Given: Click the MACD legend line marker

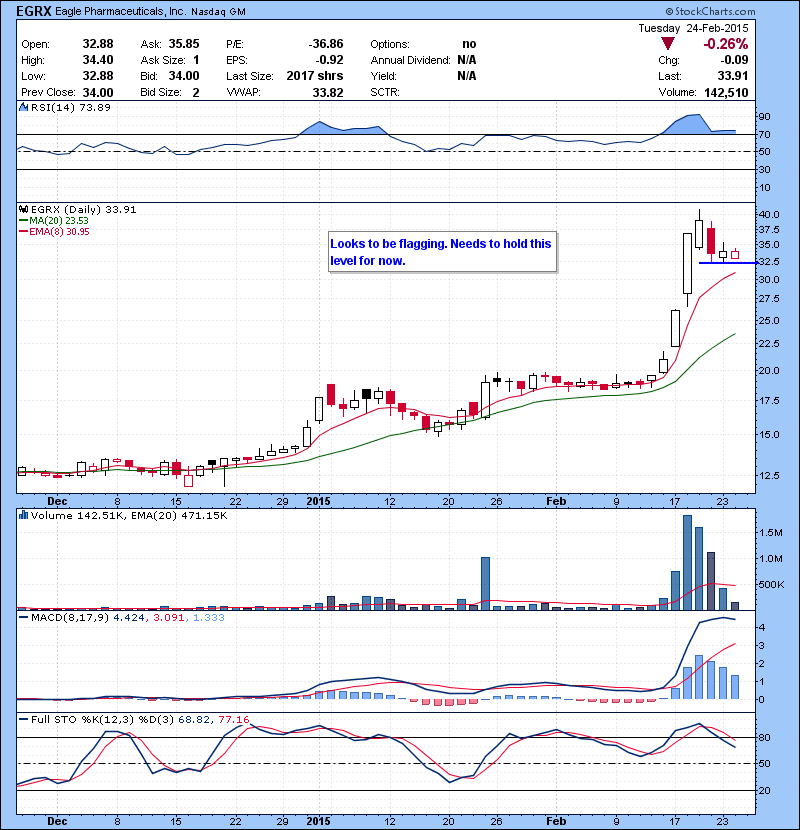Looking at the screenshot, I should (23, 618).
